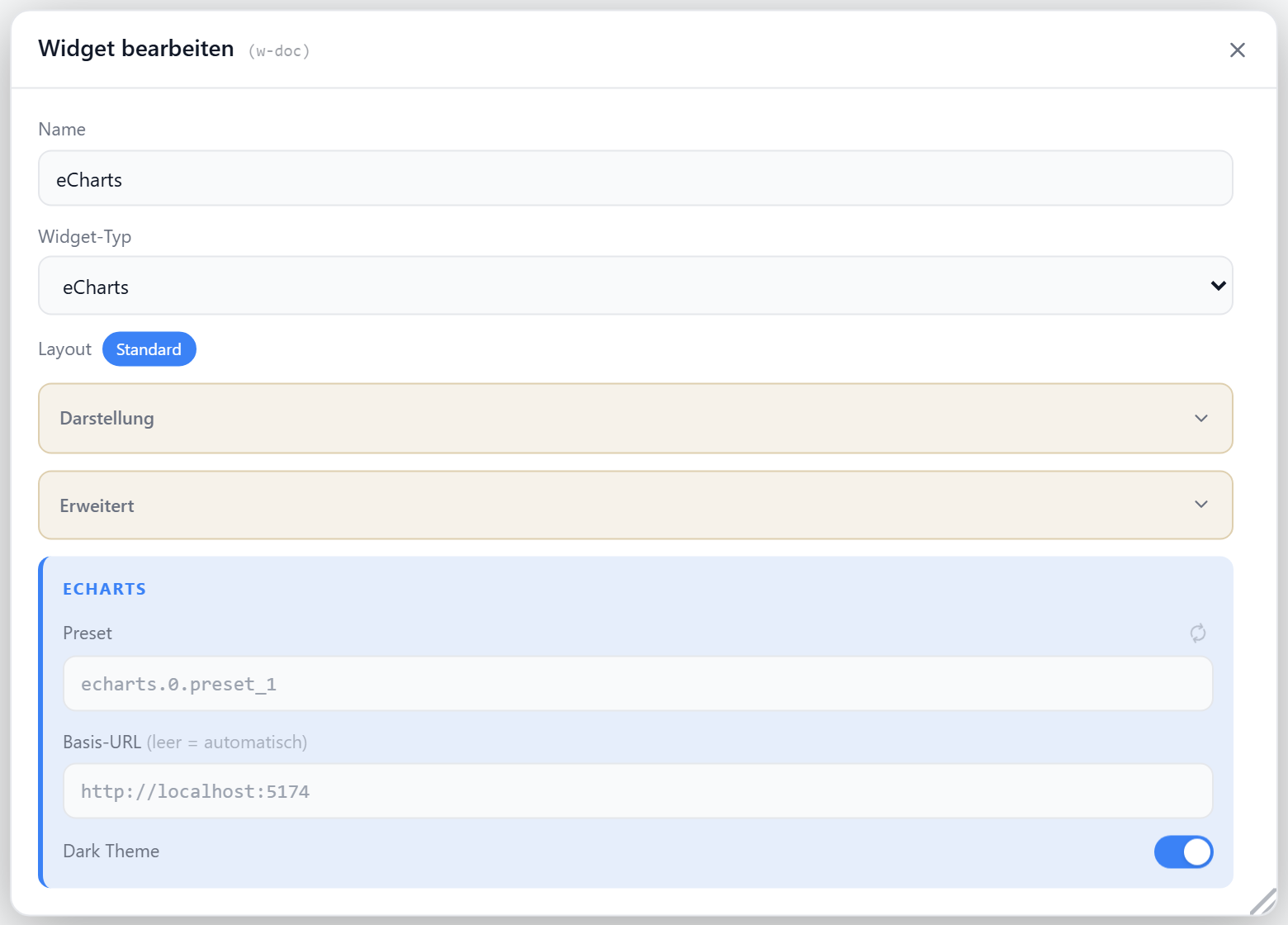Focus the Basis-URL input field
The width and height of the screenshot is (1288, 925).
[638, 791]
